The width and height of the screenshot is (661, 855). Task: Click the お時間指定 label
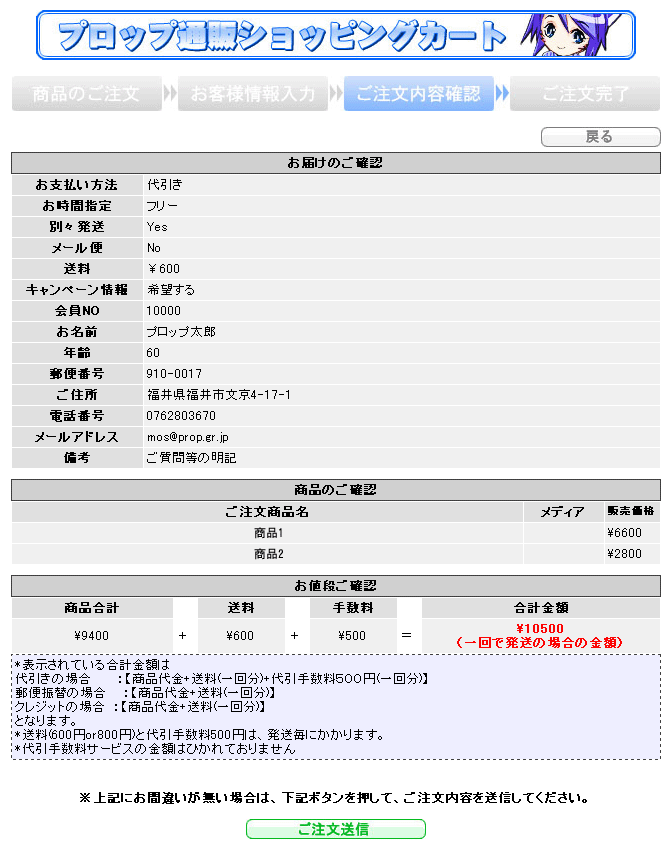77,206
